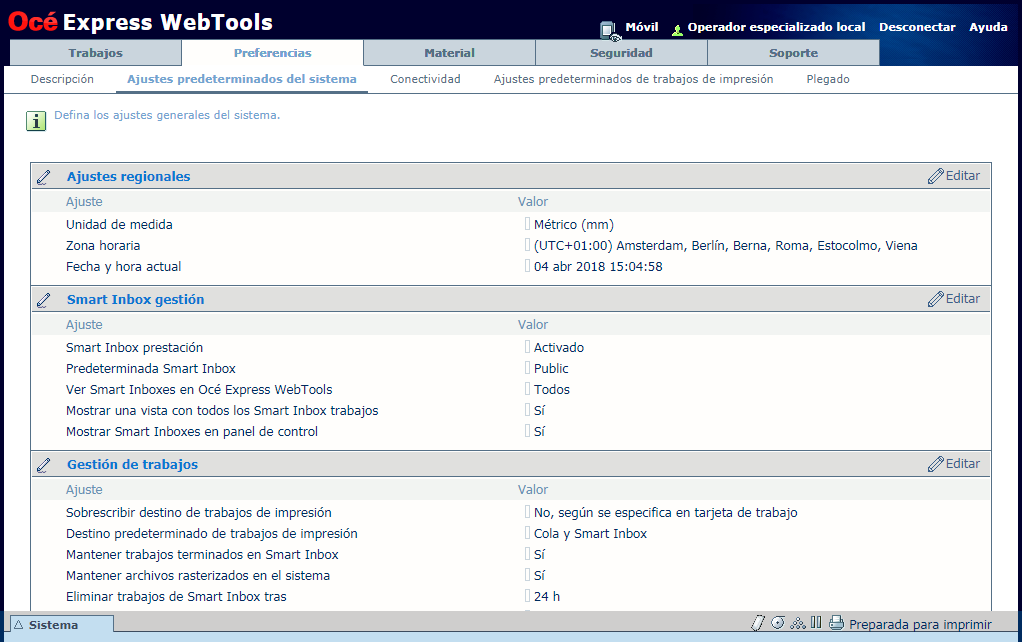Select the Preferencias tab
This screenshot has height=642, width=1022.
point(272,53)
